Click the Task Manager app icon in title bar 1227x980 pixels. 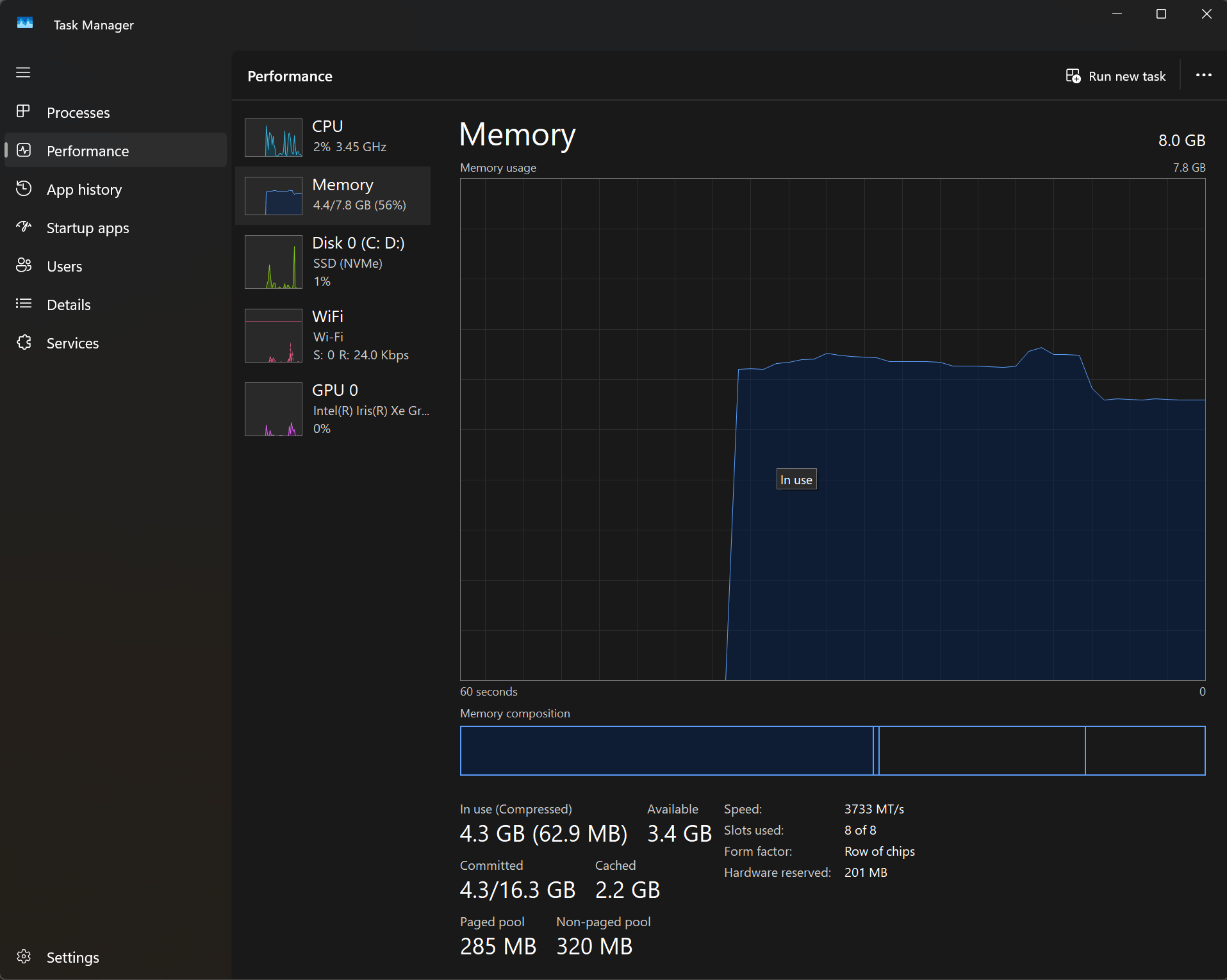[x=25, y=24]
